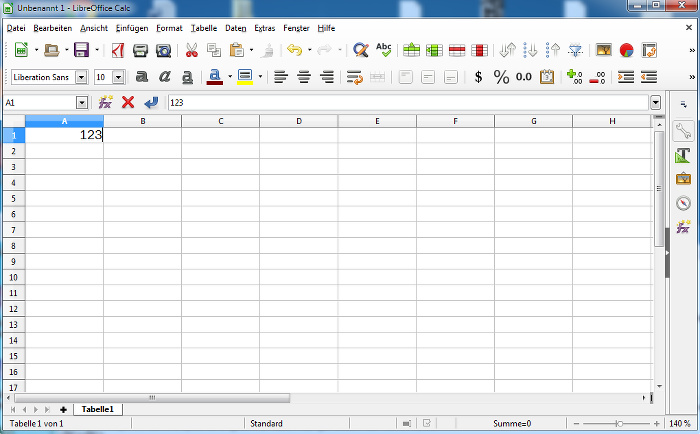The width and height of the screenshot is (700, 434).
Task: Open the Undo history dropdown arrow
Action: pos(309,50)
